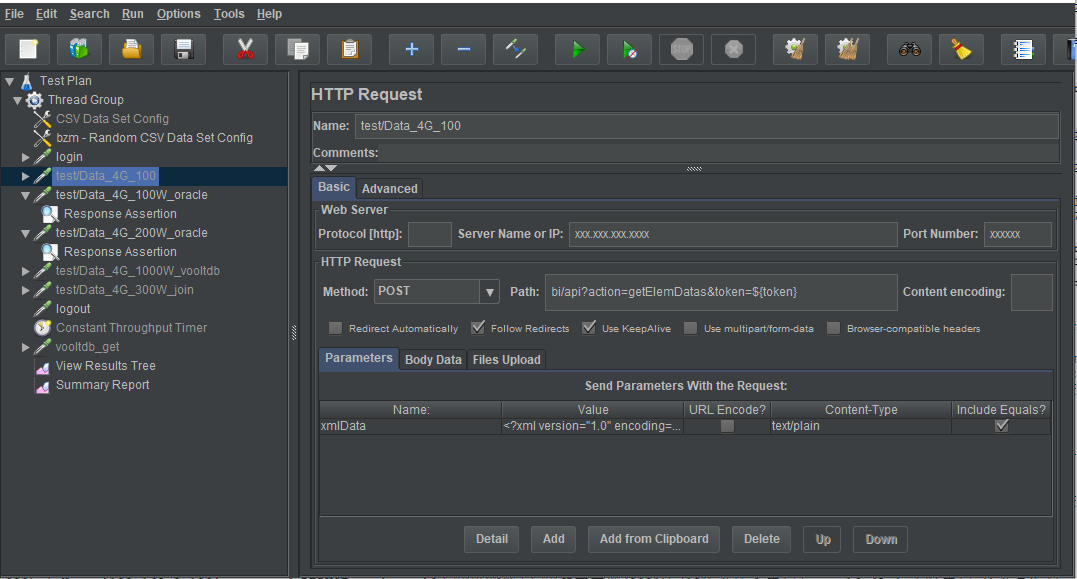Click the Open file folder icon
Viewport: 1077px width, 579px height.
click(x=131, y=49)
